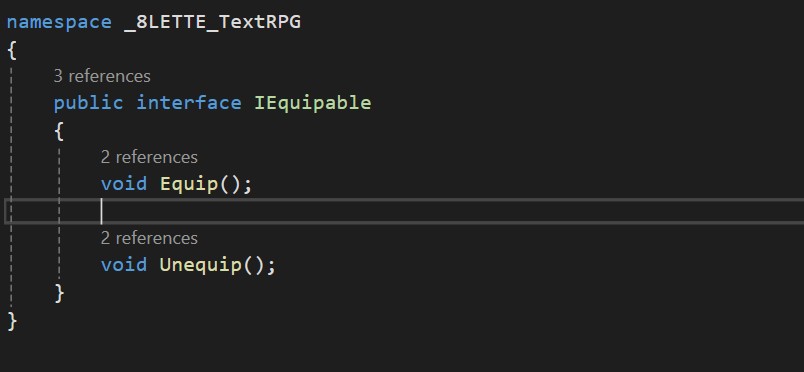Click the IEquipable interface name
Viewport: 804px width, 372px height.
[x=313, y=103]
